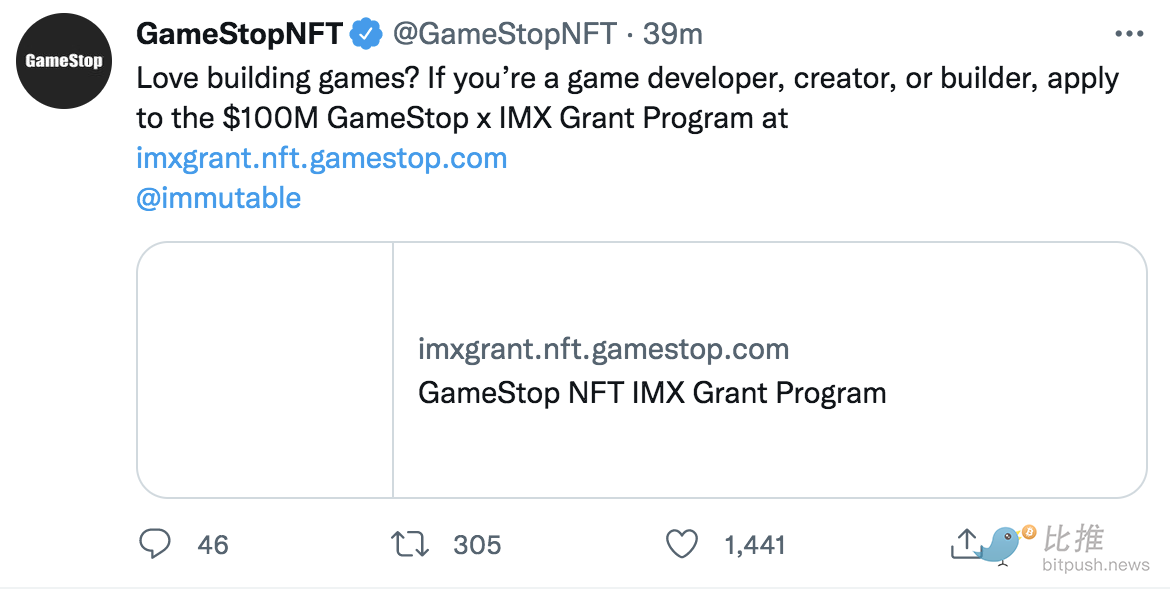Click the blue verified badge
The image size is (1170, 592).
click(x=366, y=34)
